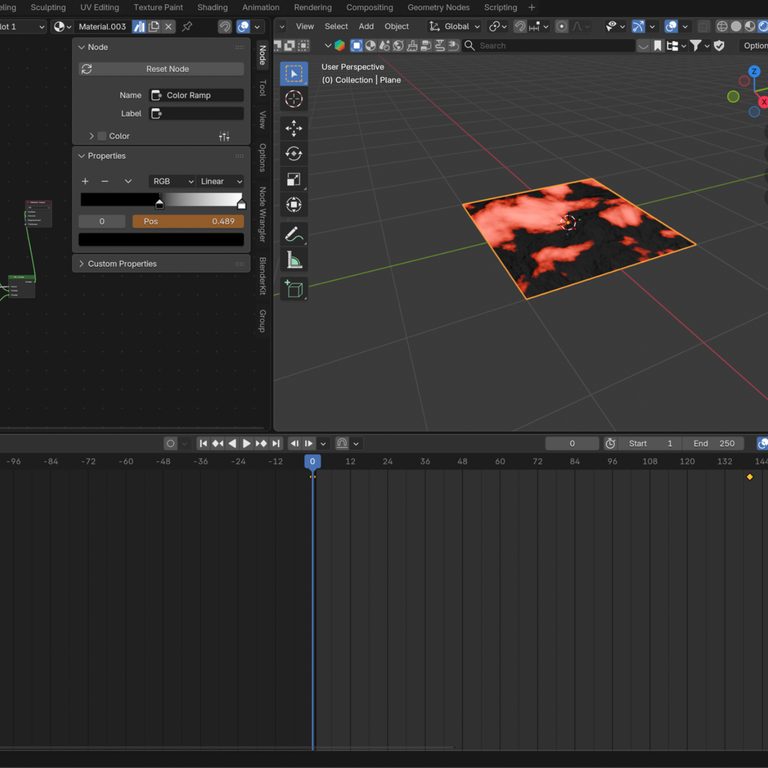The height and width of the screenshot is (768, 768).
Task: Toggle snapping magnet in 3D viewport header
Action: coord(520,26)
